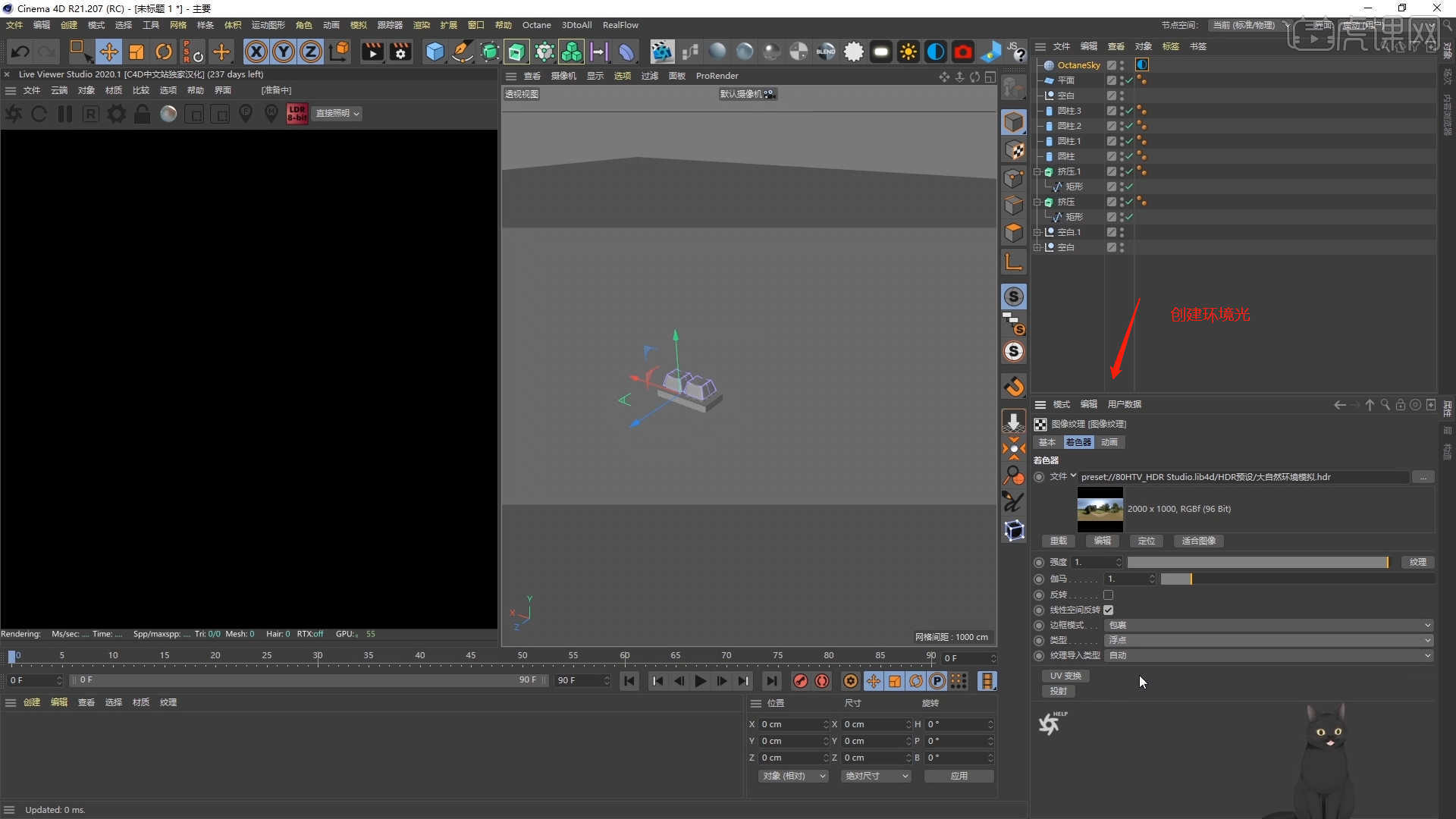The height and width of the screenshot is (819, 1456).
Task: Enable the 反转 checkbox
Action: [1108, 595]
